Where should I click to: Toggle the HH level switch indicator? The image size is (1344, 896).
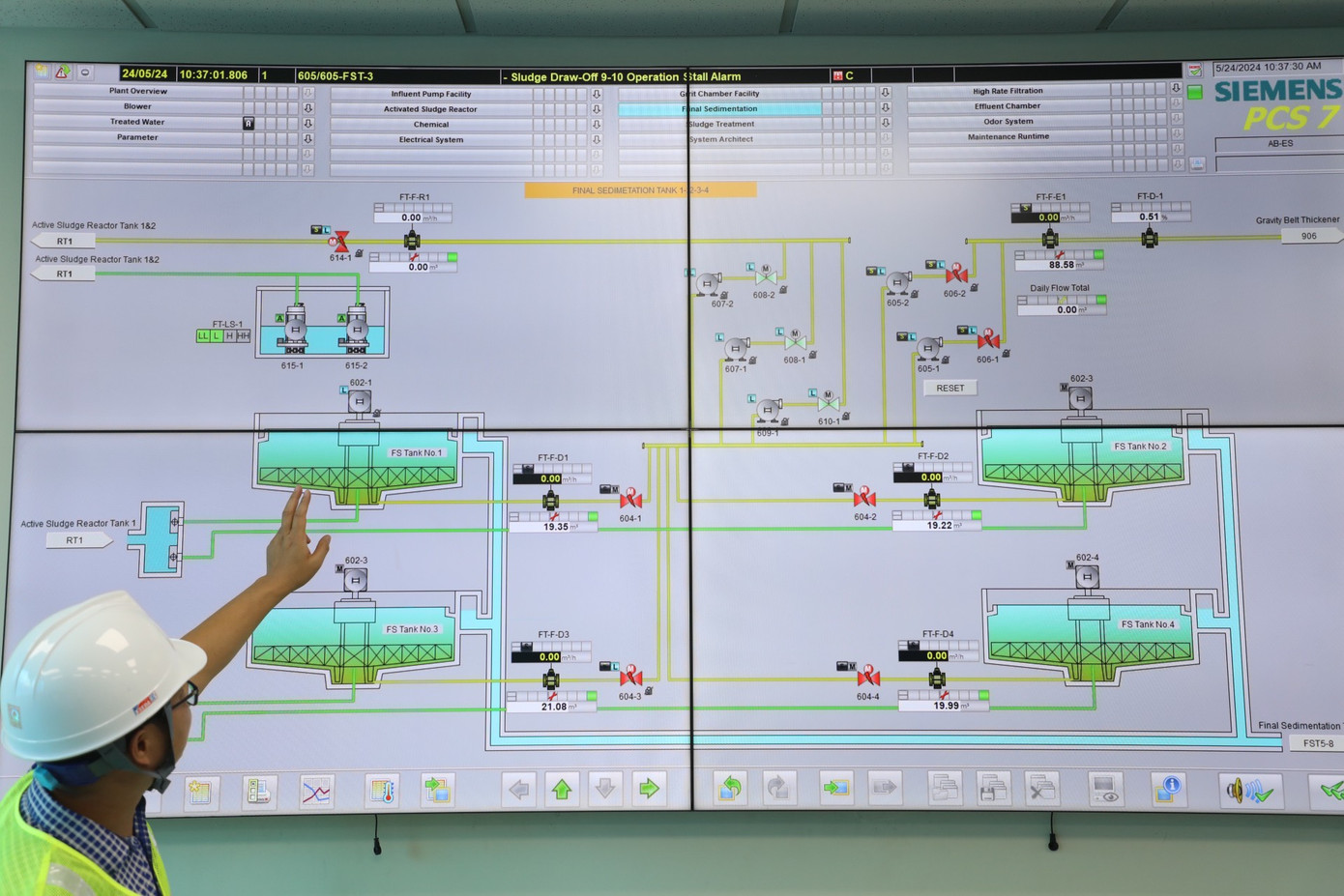pyautogui.click(x=243, y=336)
